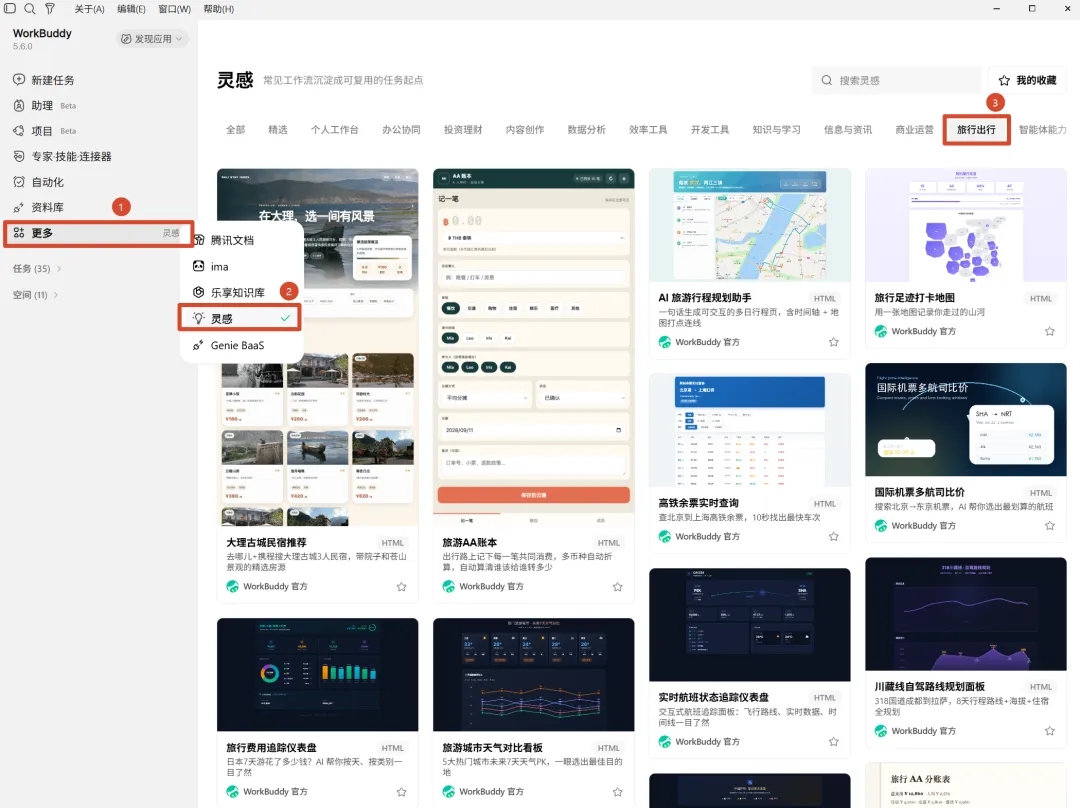Open 我的收藏 favorites button
This screenshot has height=808, width=1080.
[1027, 81]
